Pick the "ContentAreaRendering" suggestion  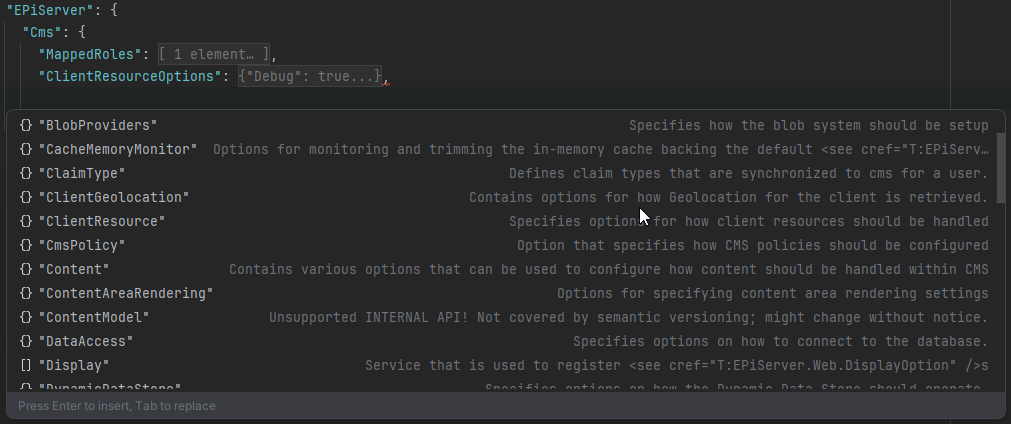point(125,293)
